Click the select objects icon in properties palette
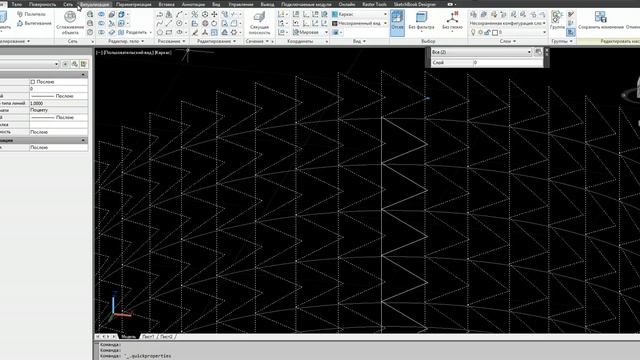The height and width of the screenshot is (360, 640). pyautogui.click(x=75, y=64)
